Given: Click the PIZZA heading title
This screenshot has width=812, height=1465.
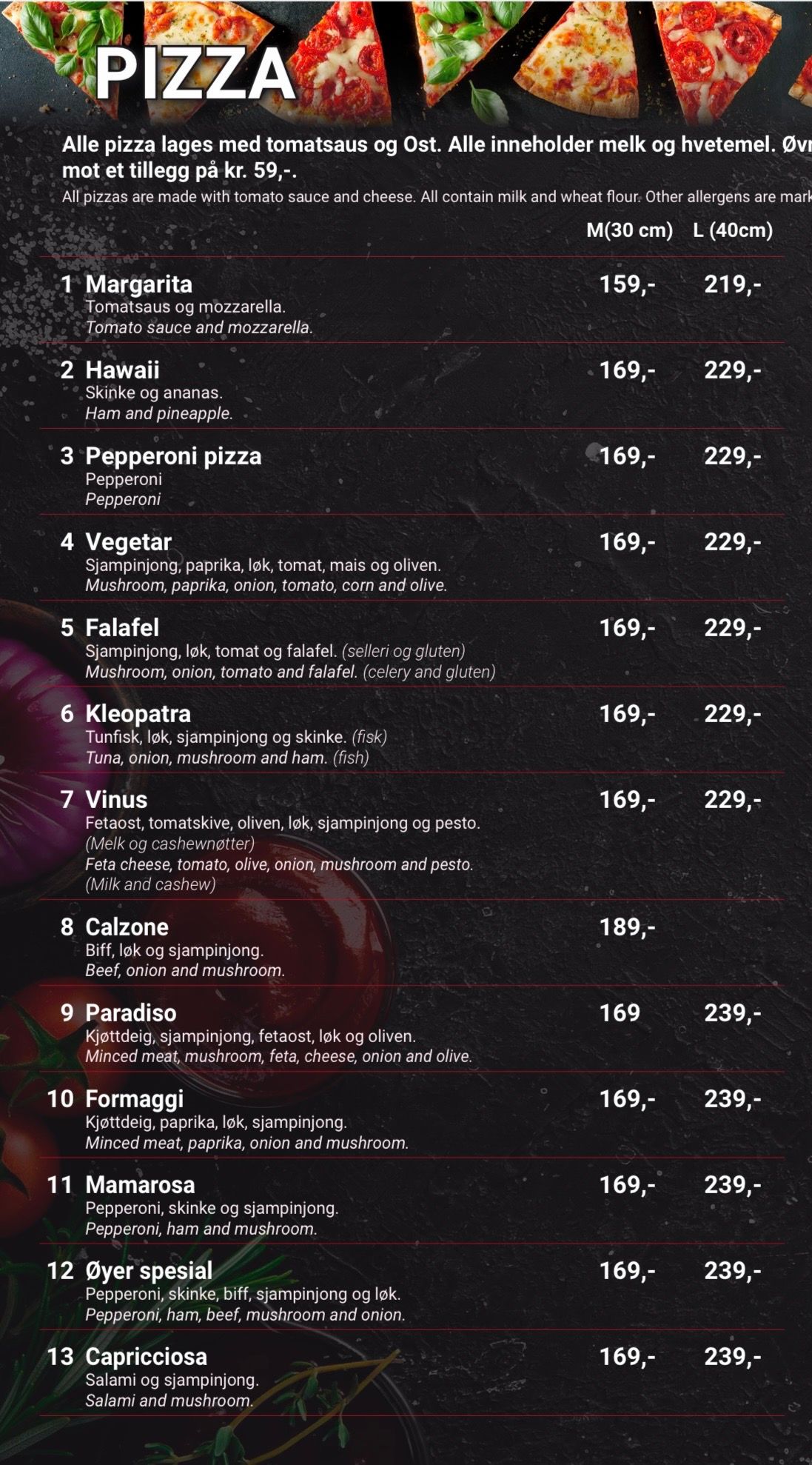Looking at the screenshot, I should coord(195,74).
